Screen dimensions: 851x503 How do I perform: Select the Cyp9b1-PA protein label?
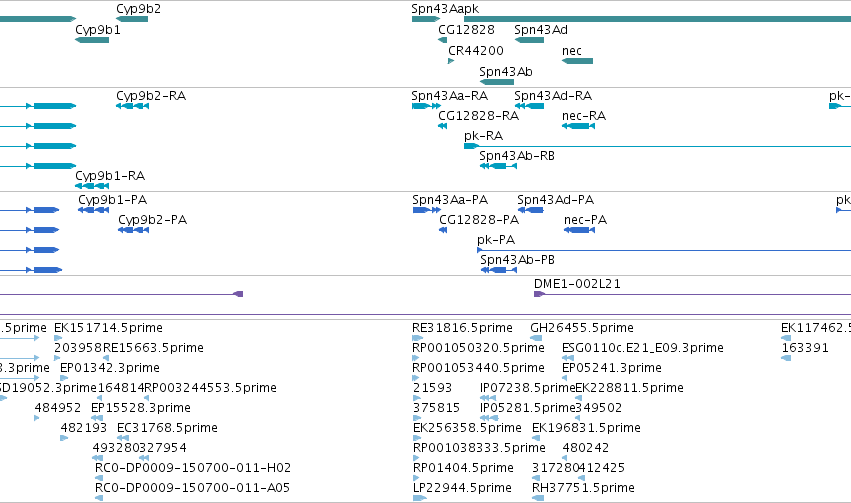(112, 200)
